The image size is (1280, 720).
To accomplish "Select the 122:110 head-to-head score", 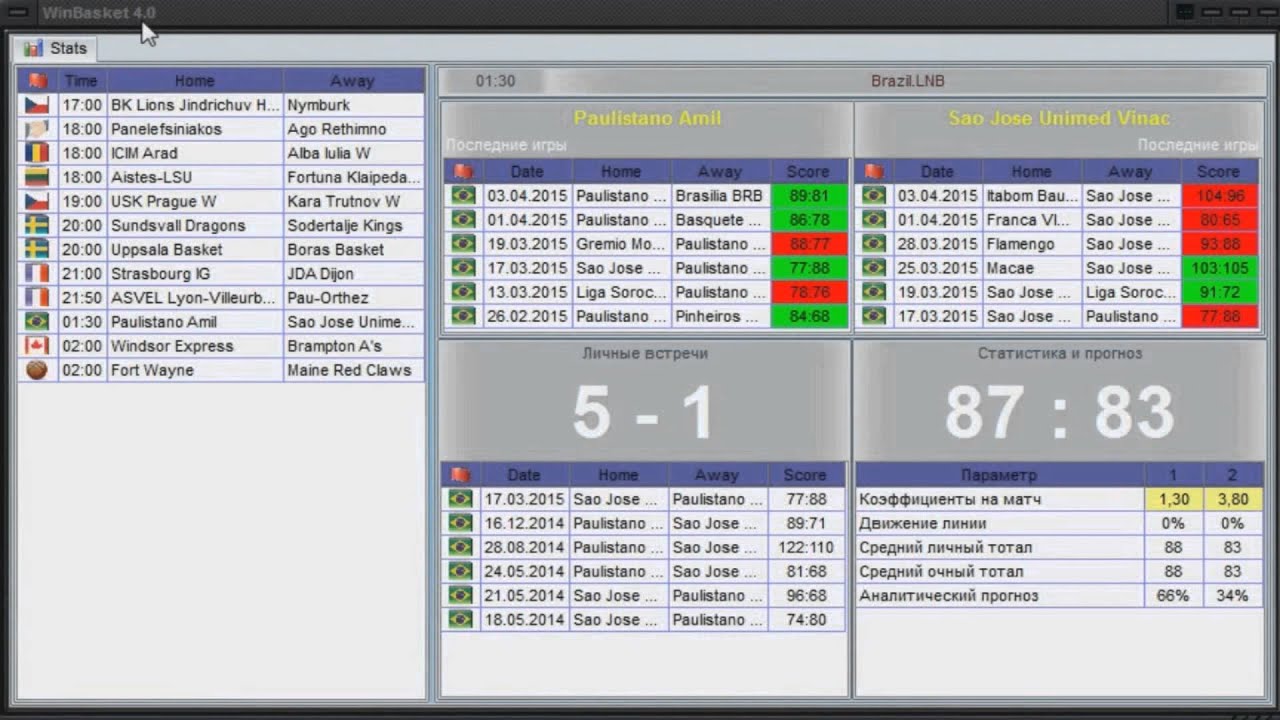I will pos(806,547).
